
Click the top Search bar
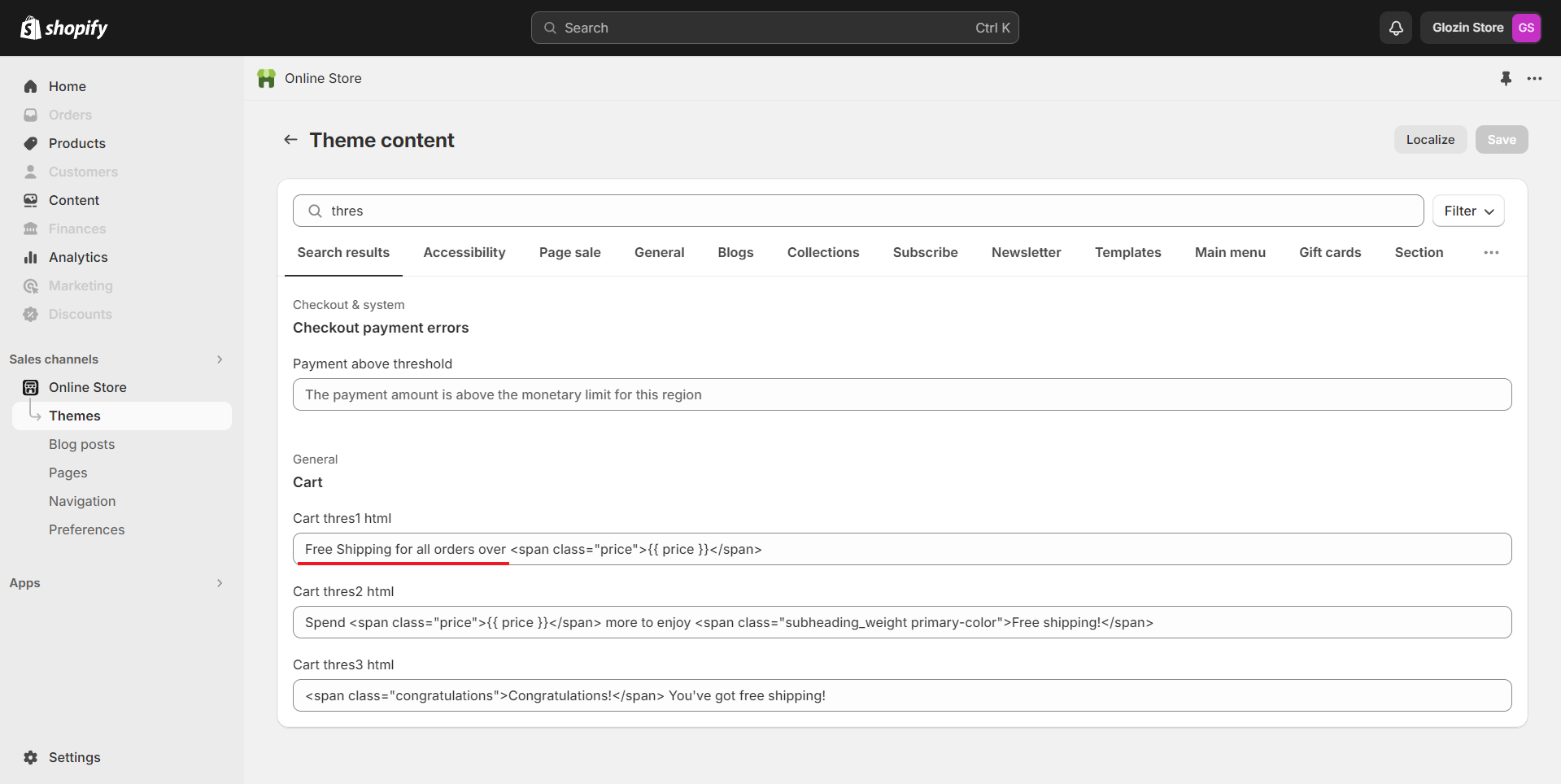tap(774, 28)
